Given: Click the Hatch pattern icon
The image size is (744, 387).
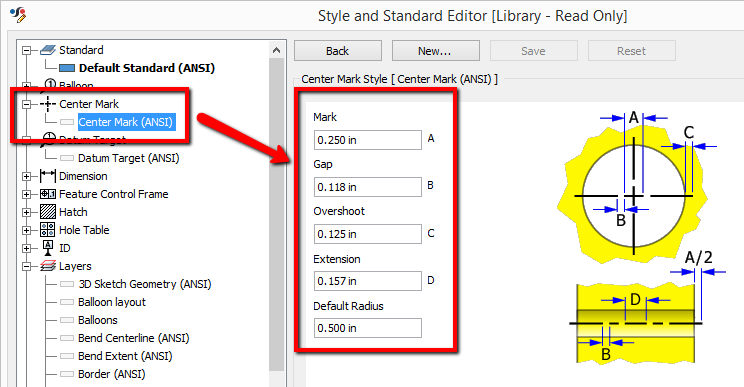Looking at the screenshot, I should point(48,212).
